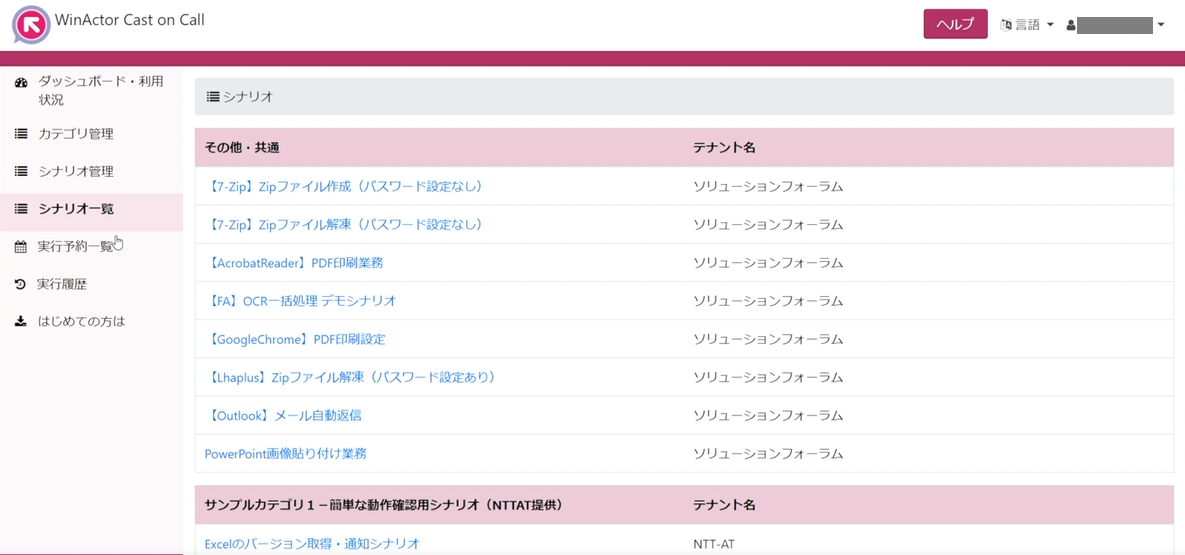Open the user account dropdown arrow

point(1161,26)
